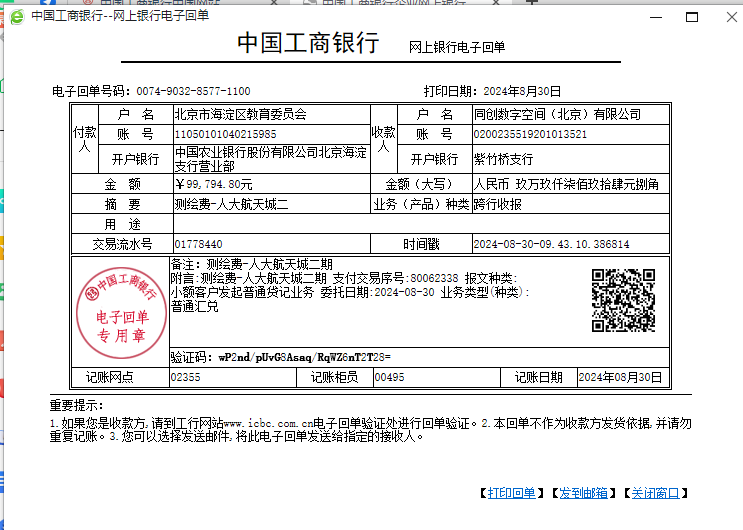Click the QR code on the receipt
The image size is (743, 530).
(x=623, y=300)
